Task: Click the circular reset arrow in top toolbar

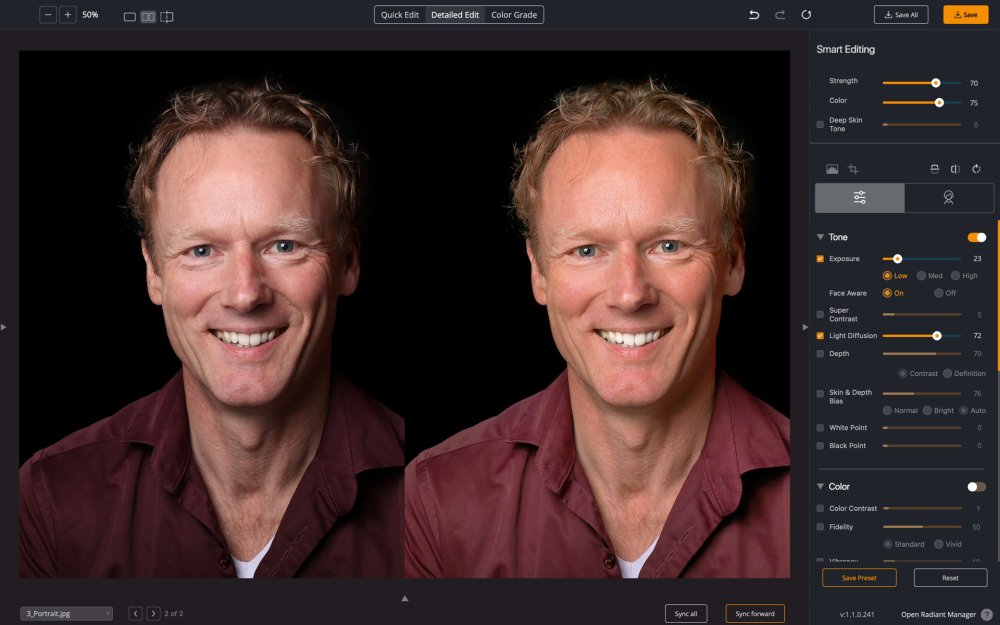Action: (806, 15)
